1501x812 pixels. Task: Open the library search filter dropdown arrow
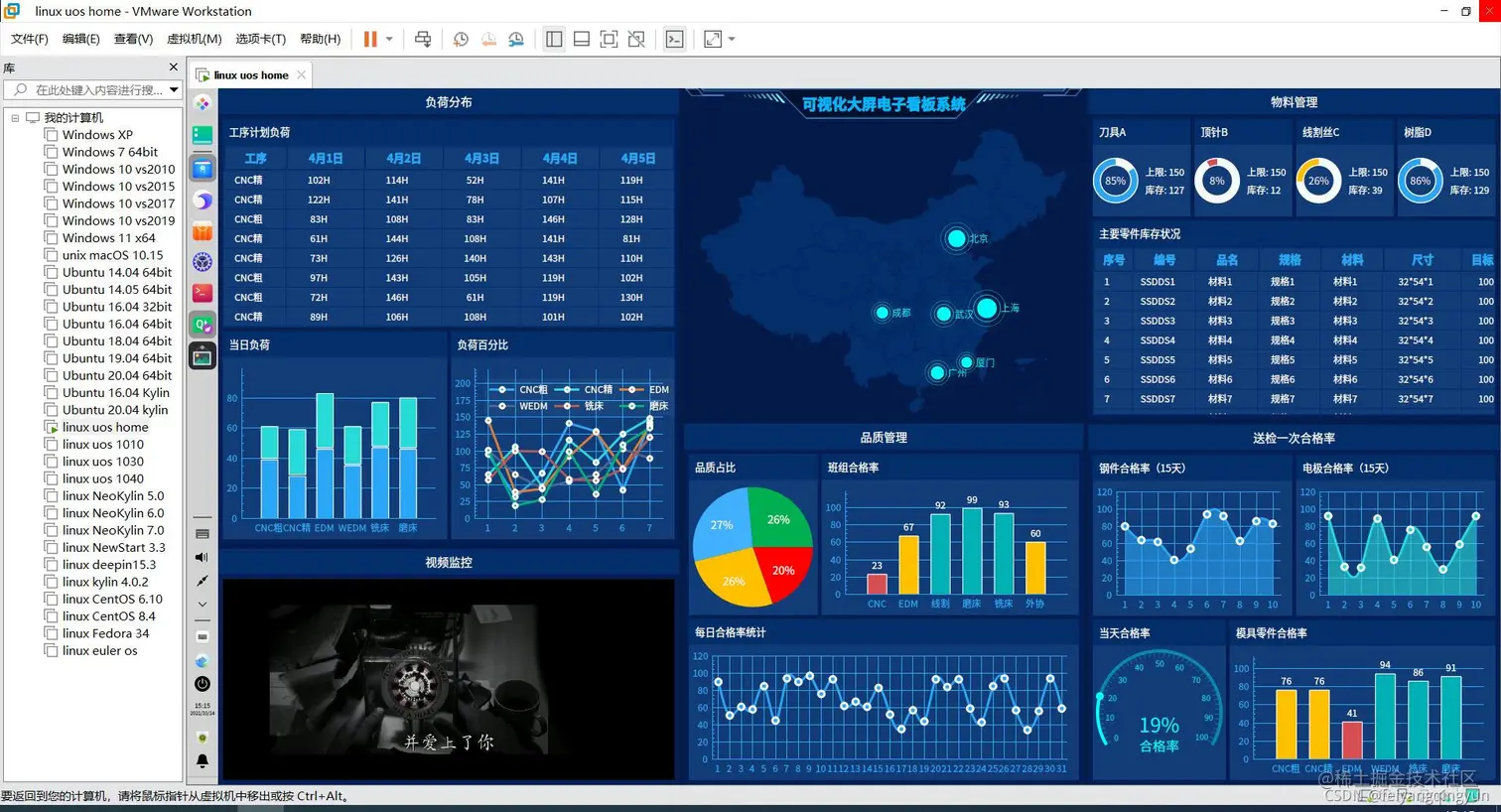pyautogui.click(x=174, y=89)
